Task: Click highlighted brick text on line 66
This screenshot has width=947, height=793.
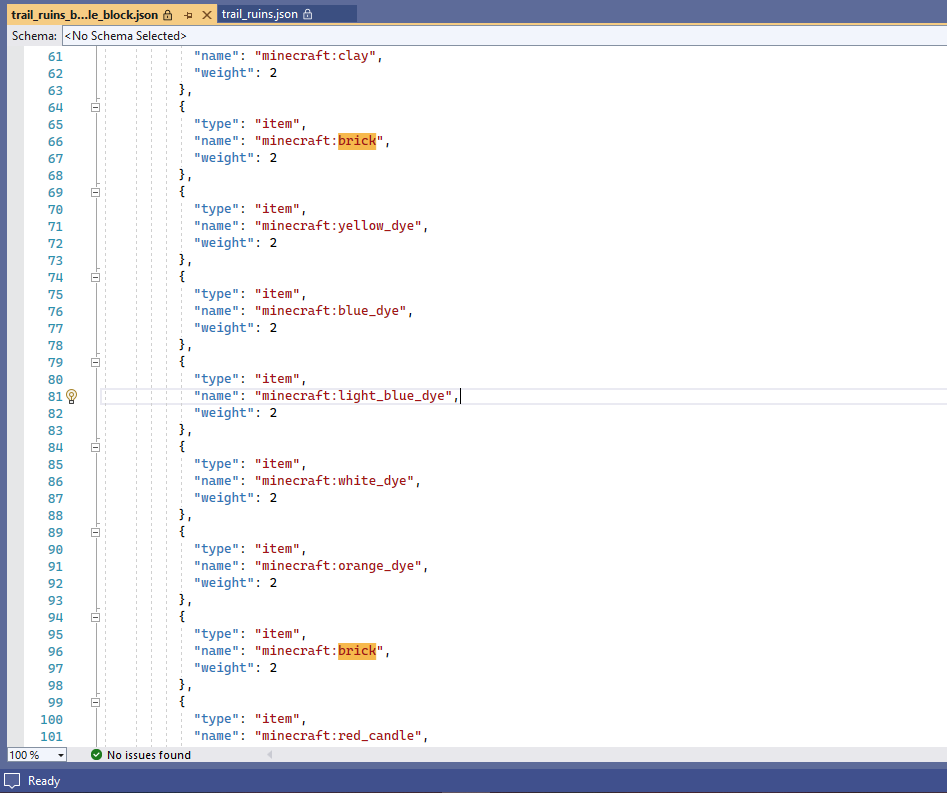Action: [357, 141]
